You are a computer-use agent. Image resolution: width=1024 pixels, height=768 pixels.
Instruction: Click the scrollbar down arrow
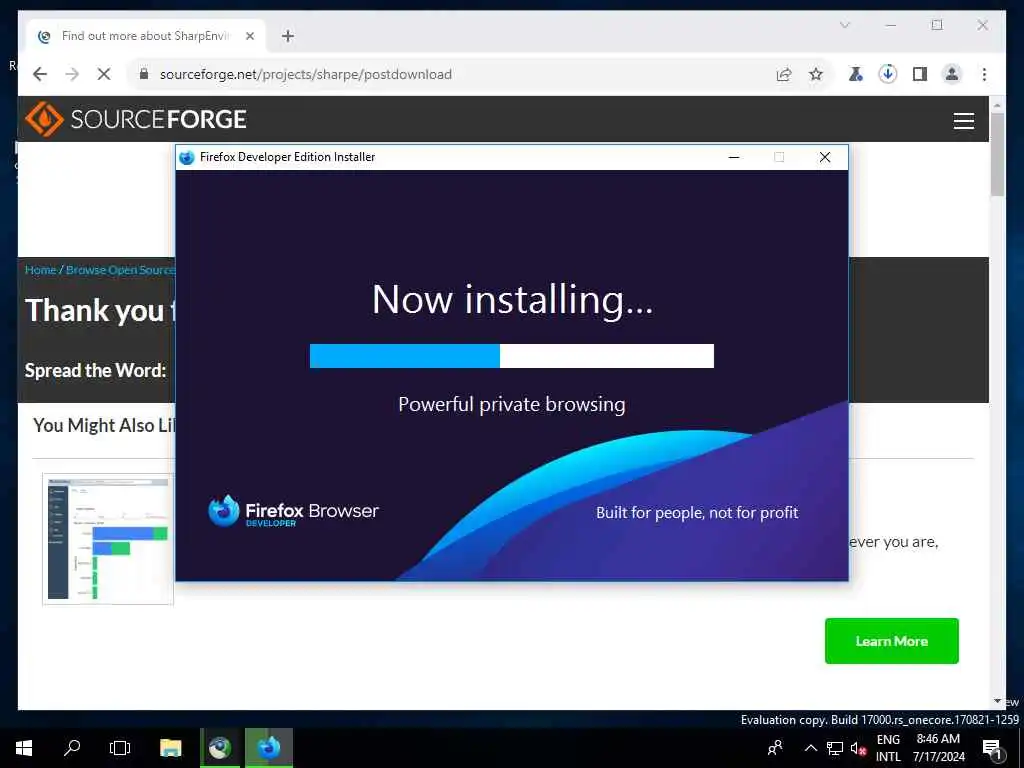click(997, 701)
